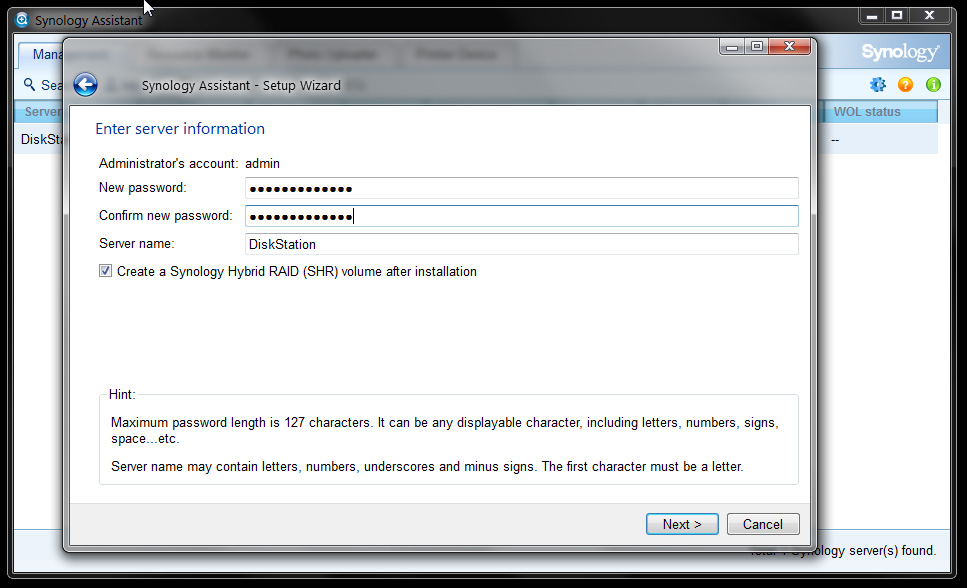Edit the Server name field
This screenshot has height=588, width=967.
point(522,244)
